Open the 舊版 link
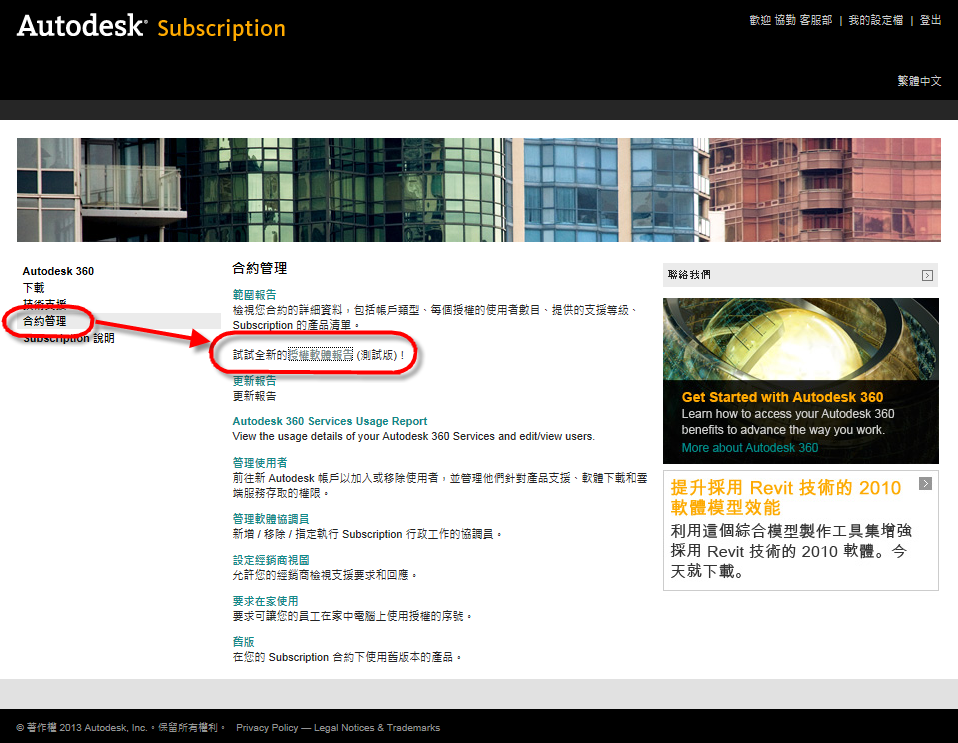958x743 pixels. click(x=243, y=642)
